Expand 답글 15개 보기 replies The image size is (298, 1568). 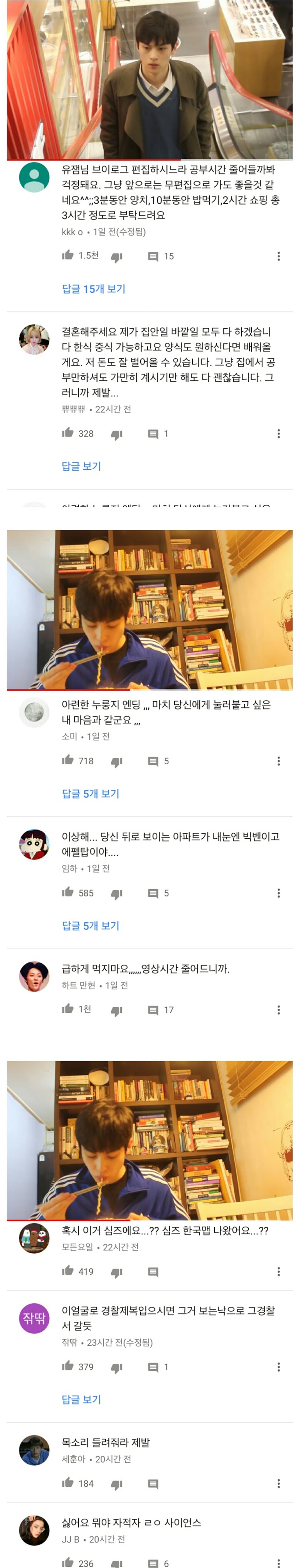pos(93,289)
